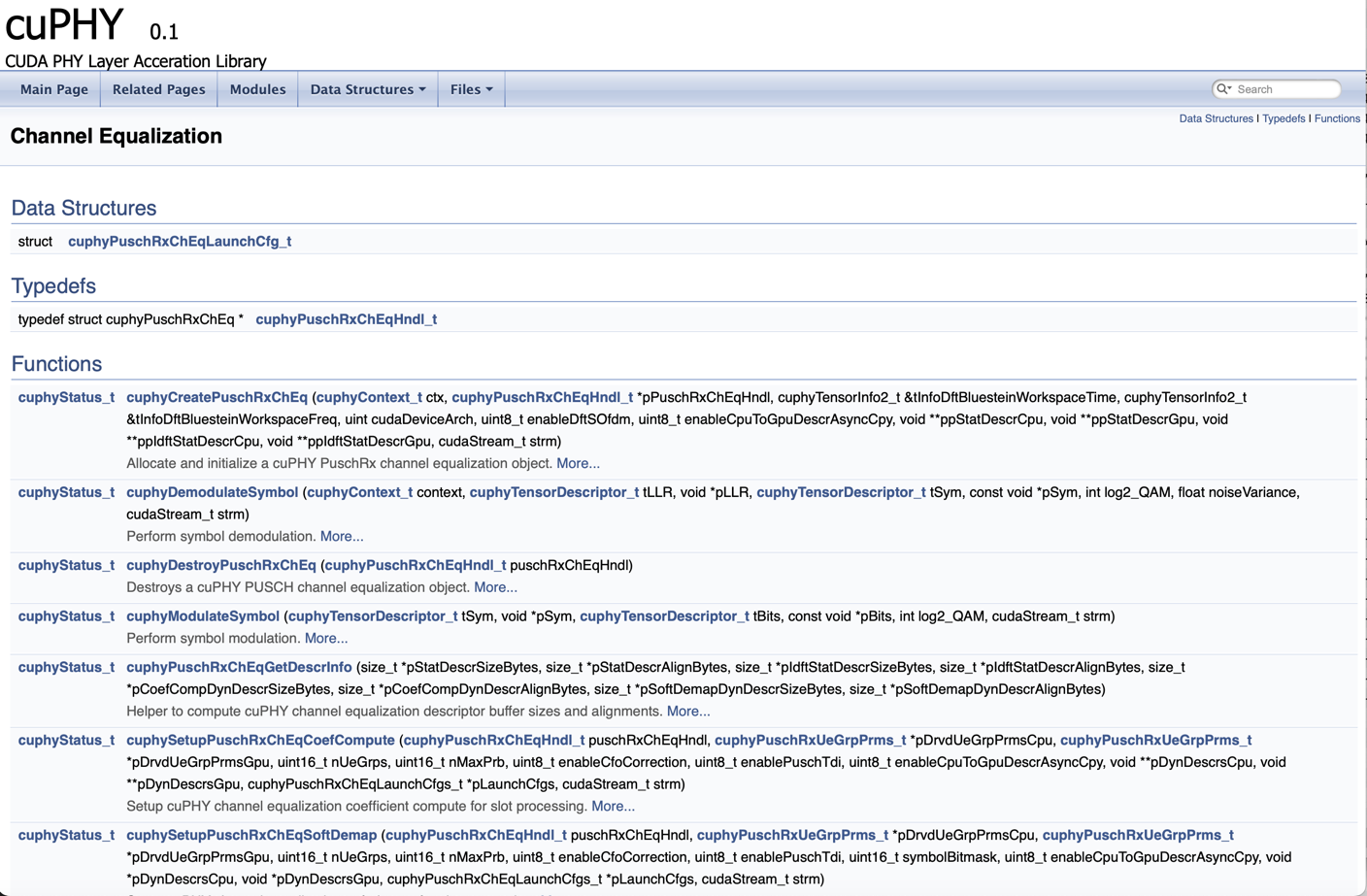Image resolution: width=1367 pixels, height=896 pixels.
Task: Click inside the Search input field
Action: (x=1282, y=88)
